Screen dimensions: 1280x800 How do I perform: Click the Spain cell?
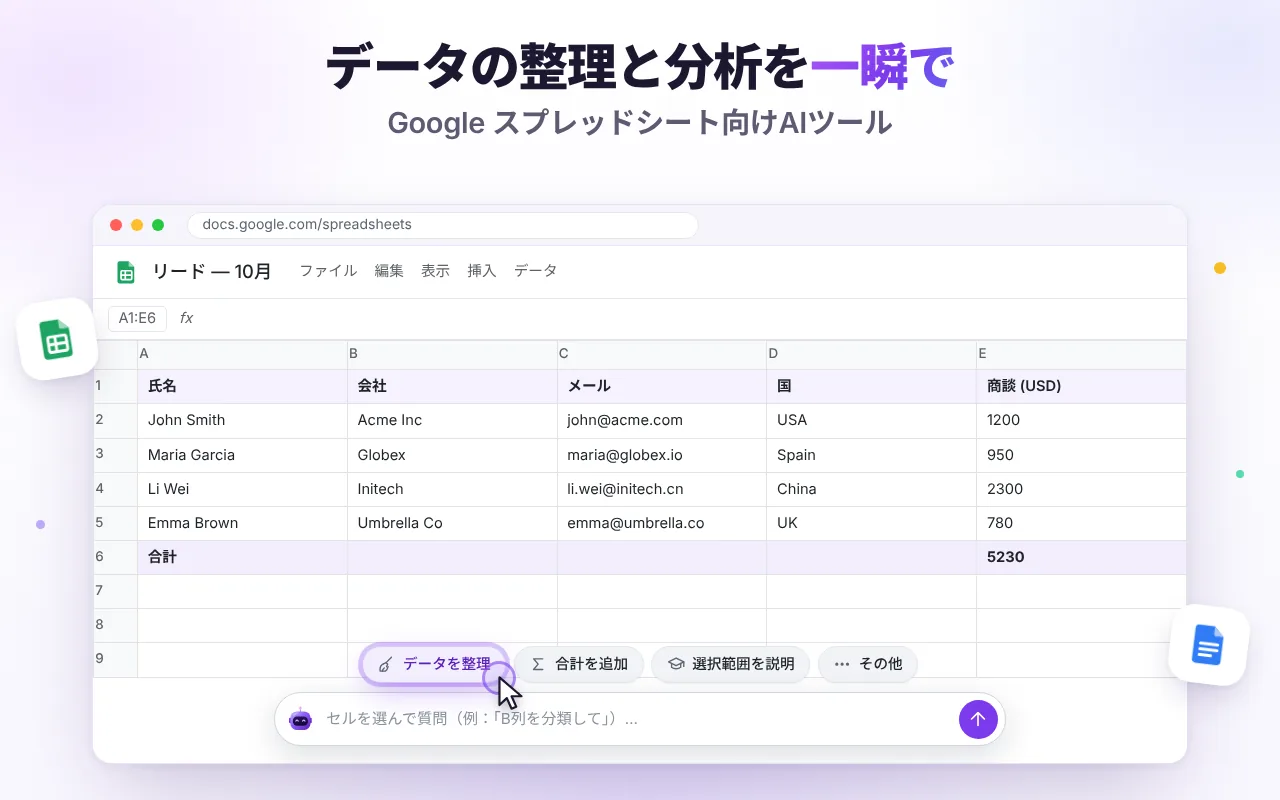pyautogui.click(x=871, y=455)
